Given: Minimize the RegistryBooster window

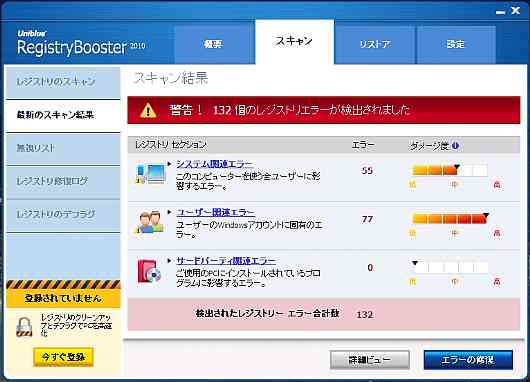Looking at the screenshot, I should [501, 11].
